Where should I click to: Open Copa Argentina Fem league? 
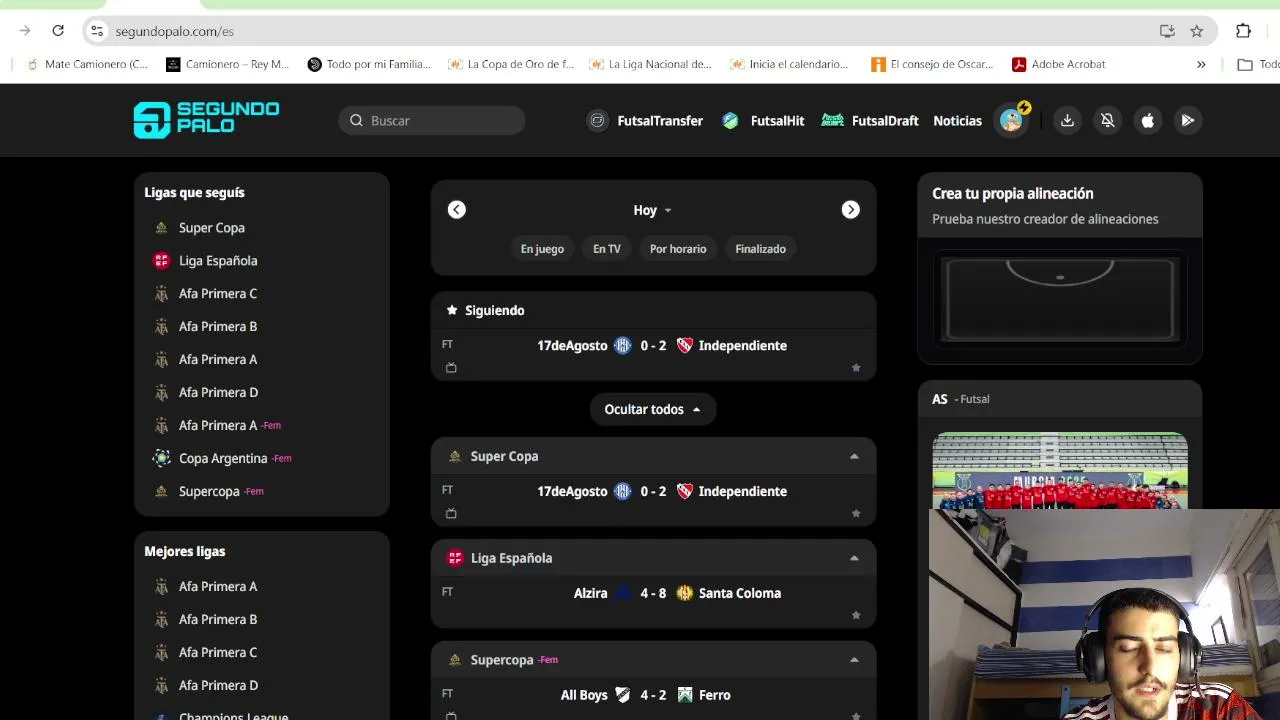235,459
